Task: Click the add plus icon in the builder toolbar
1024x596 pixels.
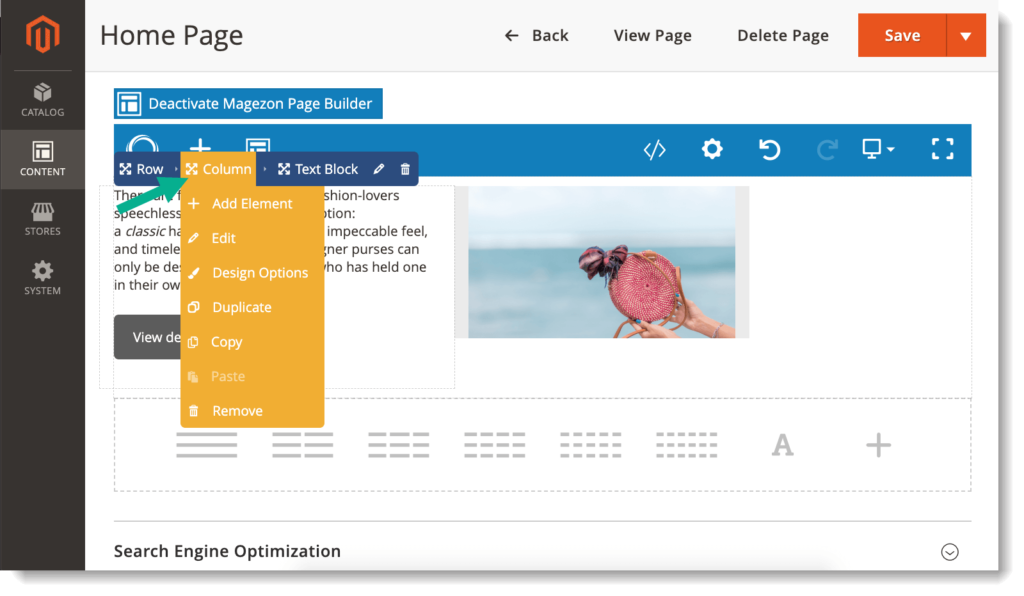Action: pos(200,146)
